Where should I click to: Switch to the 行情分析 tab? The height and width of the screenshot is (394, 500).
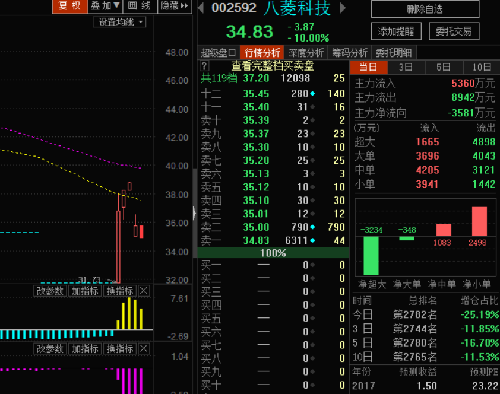click(262, 53)
